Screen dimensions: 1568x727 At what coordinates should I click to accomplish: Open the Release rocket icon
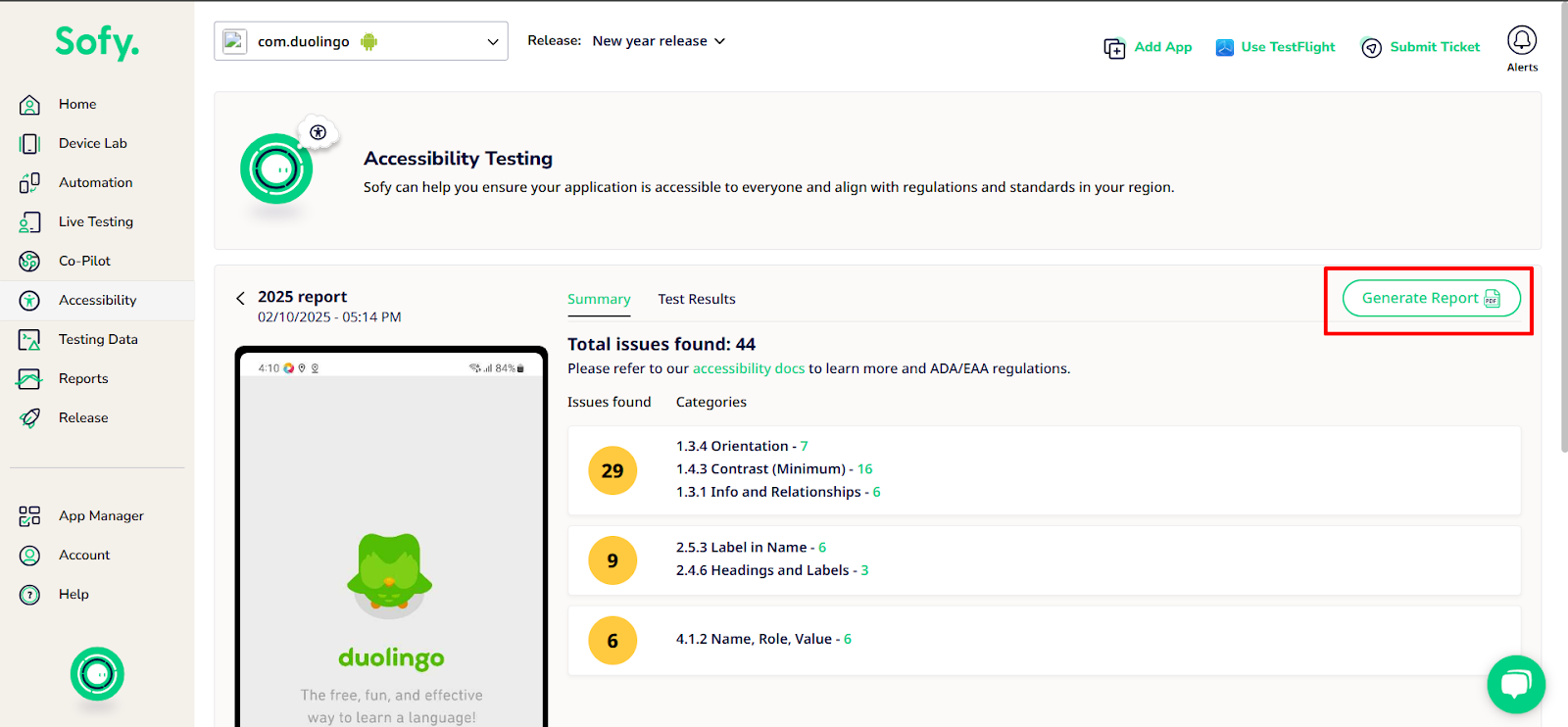[x=29, y=417]
